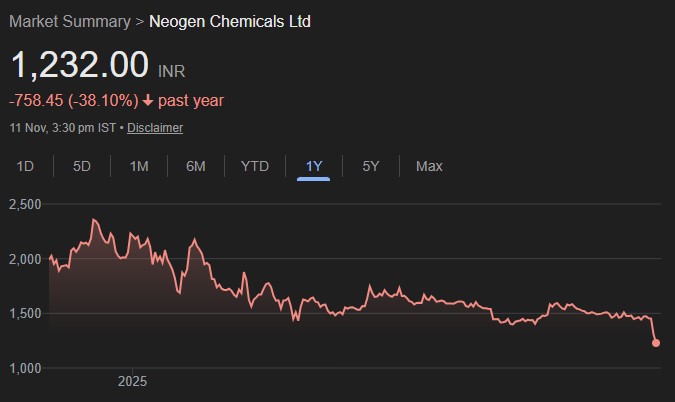675x402 pixels.
Task: Switch to the 1D range tab
Action: click(x=26, y=166)
